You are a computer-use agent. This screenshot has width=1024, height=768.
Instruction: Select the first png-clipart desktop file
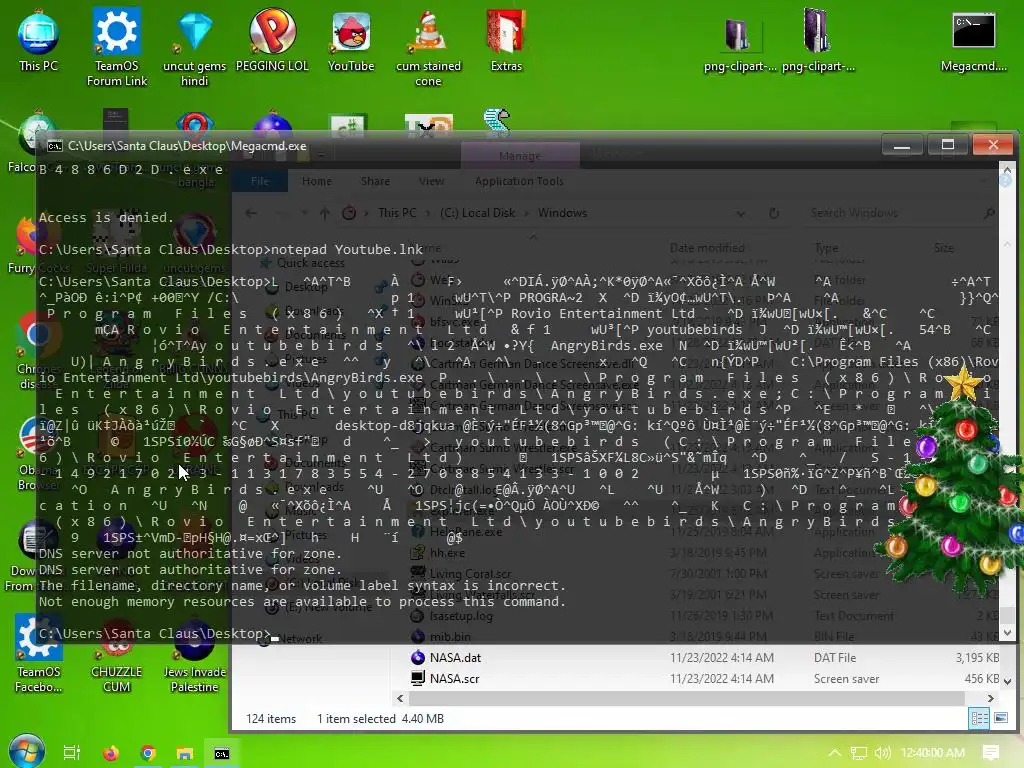[739, 44]
